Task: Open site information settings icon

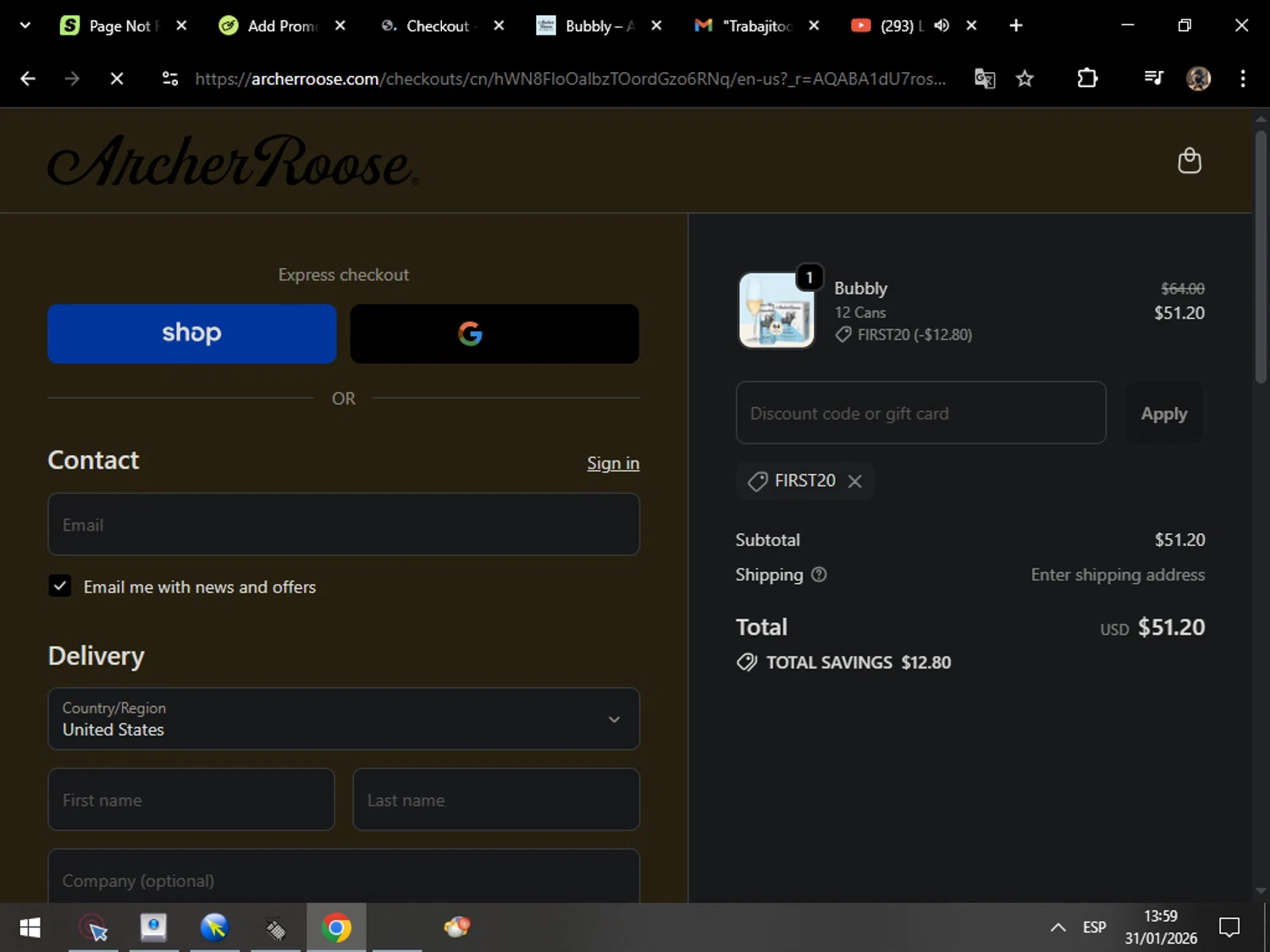Action: click(170, 79)
